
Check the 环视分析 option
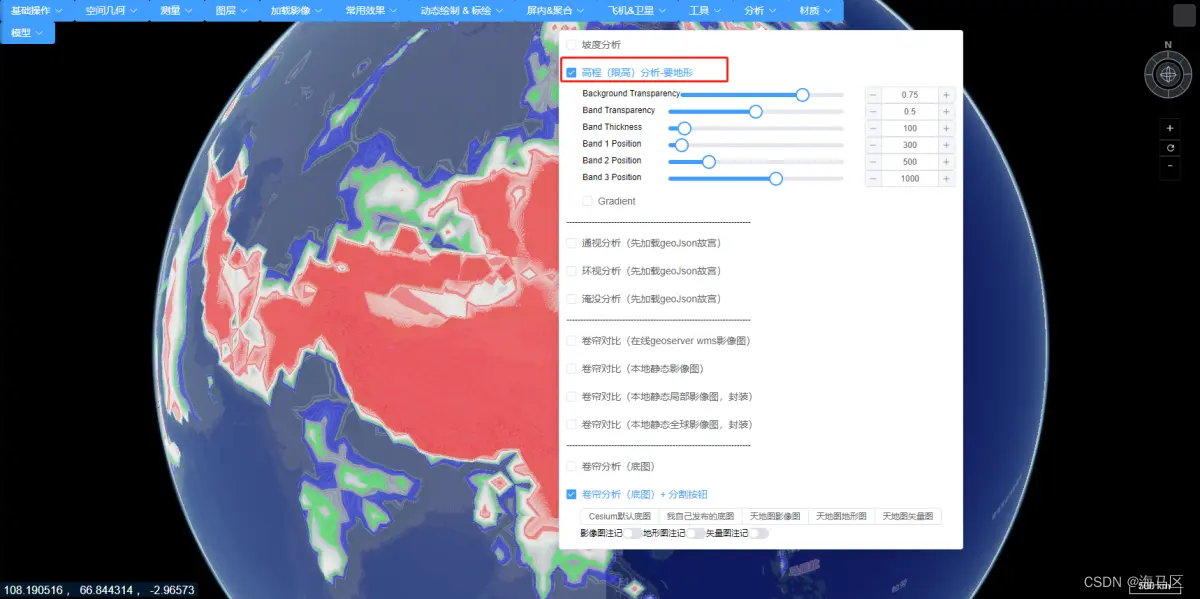pos(571,271)
